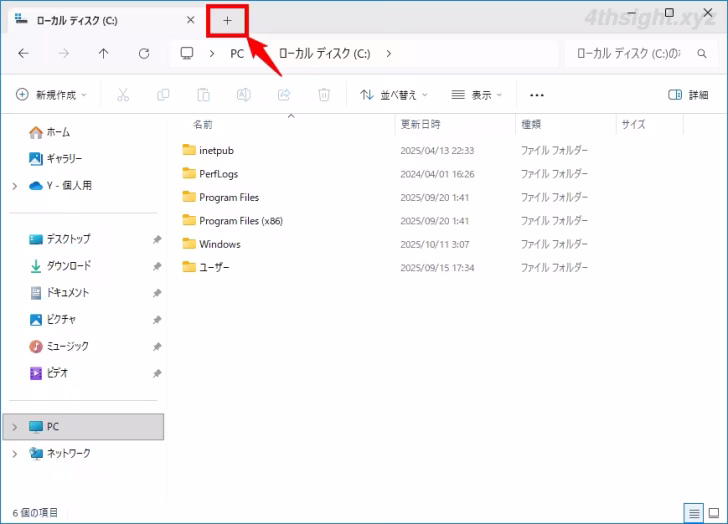Sort by 種類 column header
728x524 pixels.
coord(531,124)
